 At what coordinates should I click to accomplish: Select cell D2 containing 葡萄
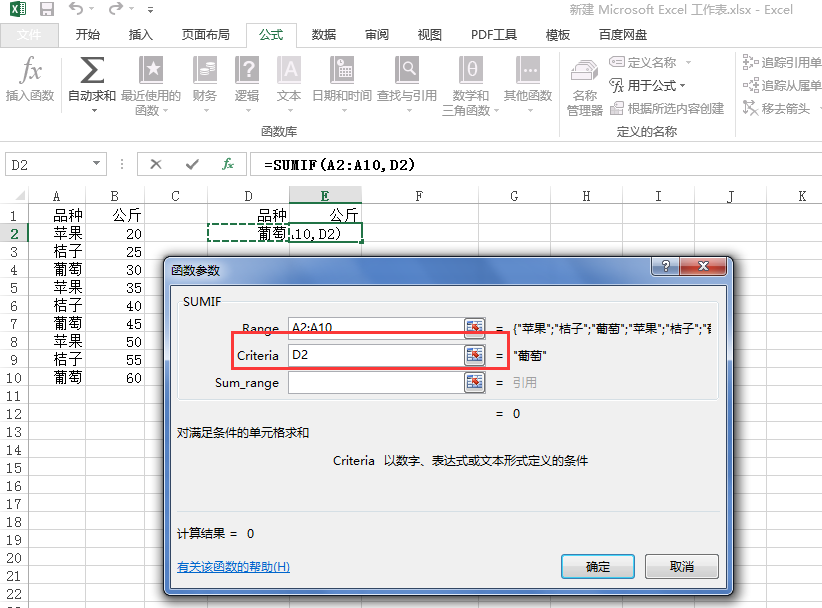click(248, 233)
